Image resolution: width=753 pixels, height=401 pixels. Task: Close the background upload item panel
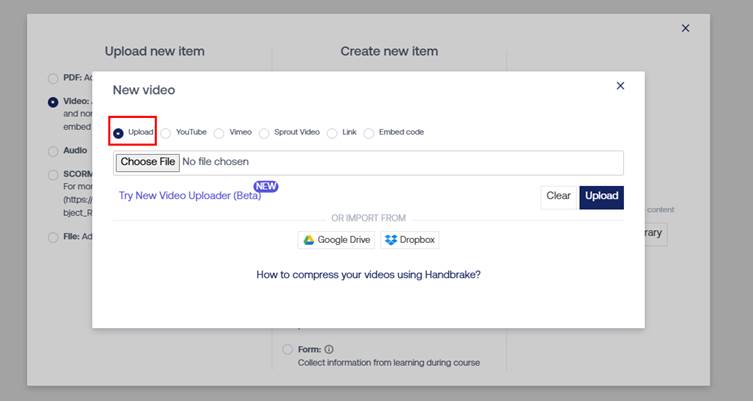[x=685, y=28]
